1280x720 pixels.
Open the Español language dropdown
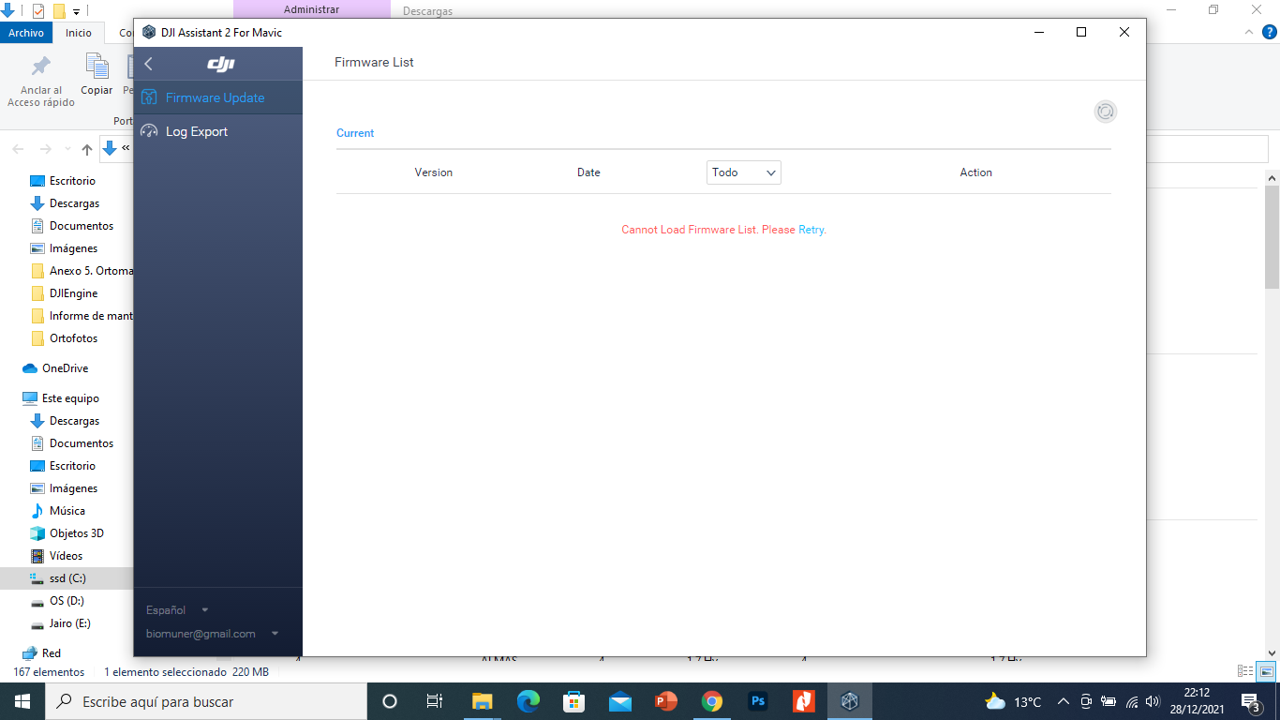pos(177,610)
